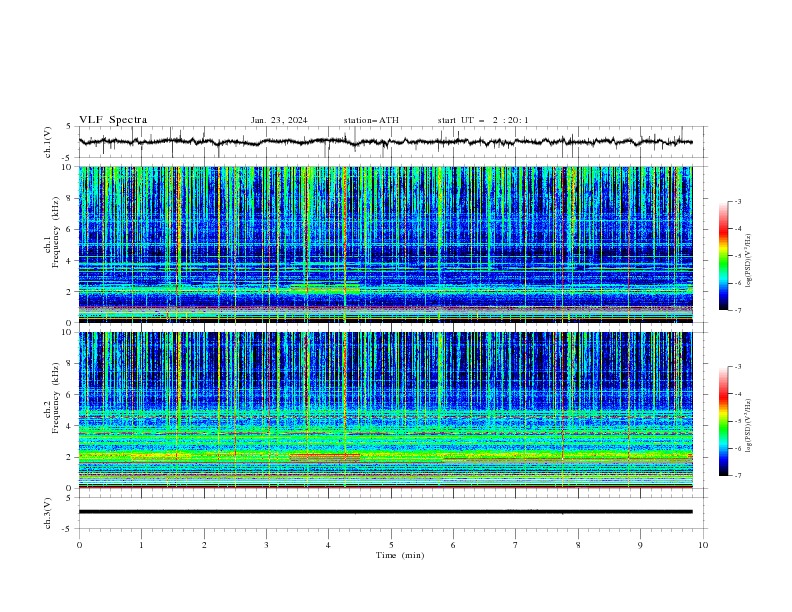This screenshot has height=612, width=792.
Task: Click the '-3' label on ch.1 colorbar
Action: pyautogui.click(x=738, y=201)
